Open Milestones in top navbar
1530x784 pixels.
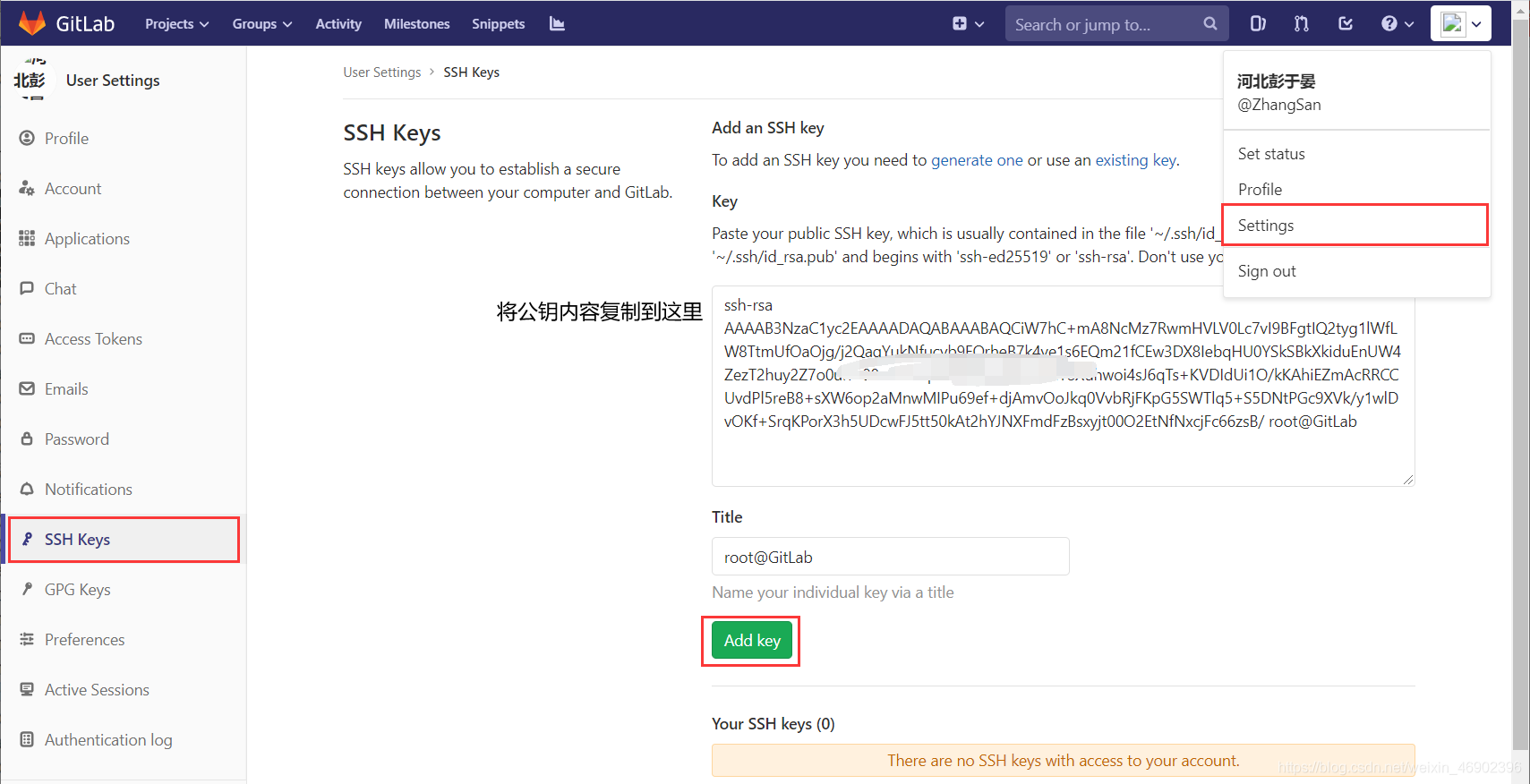tap(417, 24)
